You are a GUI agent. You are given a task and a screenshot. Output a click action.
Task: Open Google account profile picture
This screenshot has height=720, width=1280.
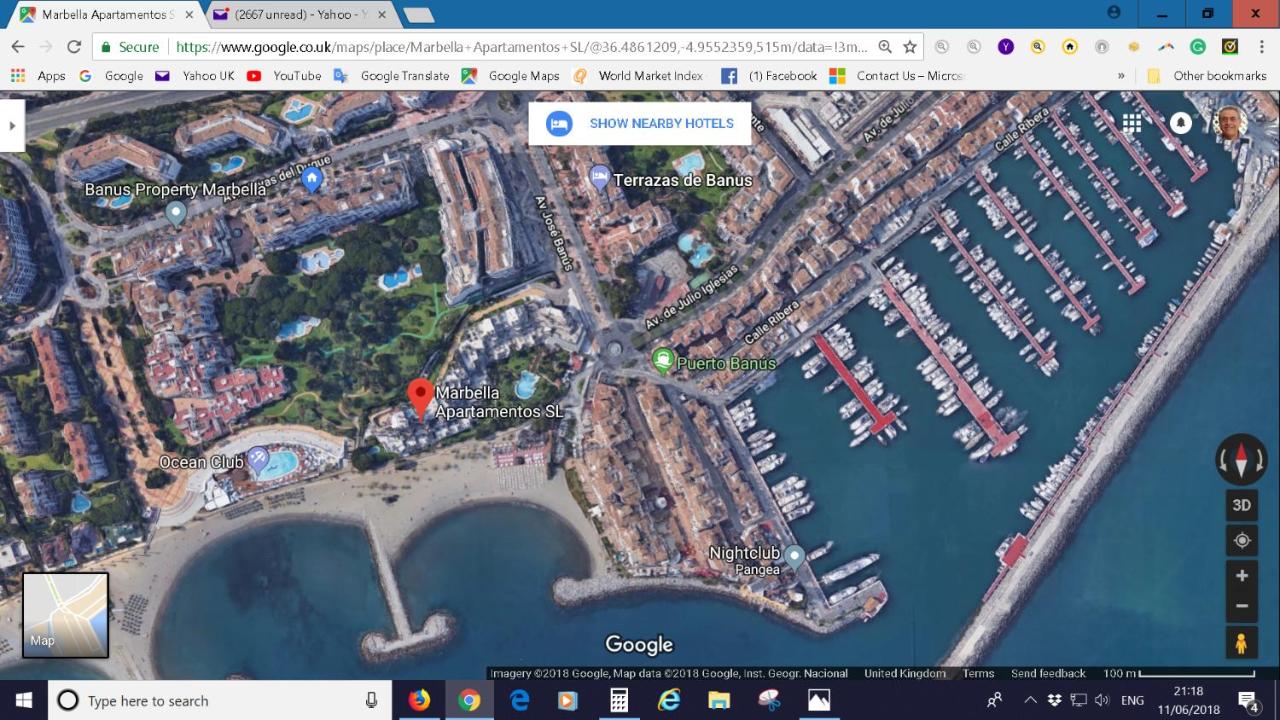coord(1230,123)
